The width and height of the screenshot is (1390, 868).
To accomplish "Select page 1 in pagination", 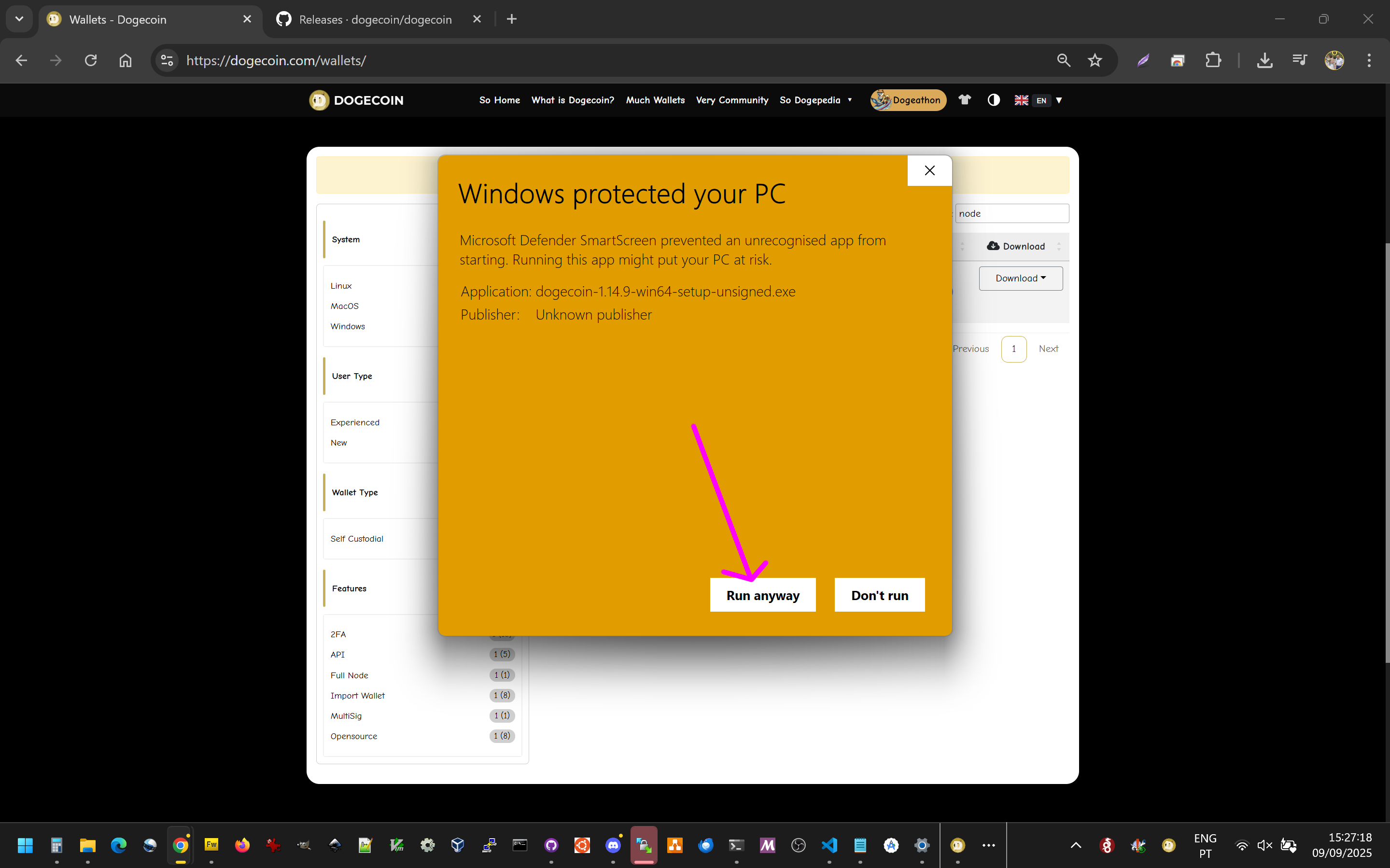I will point(1014,349).
